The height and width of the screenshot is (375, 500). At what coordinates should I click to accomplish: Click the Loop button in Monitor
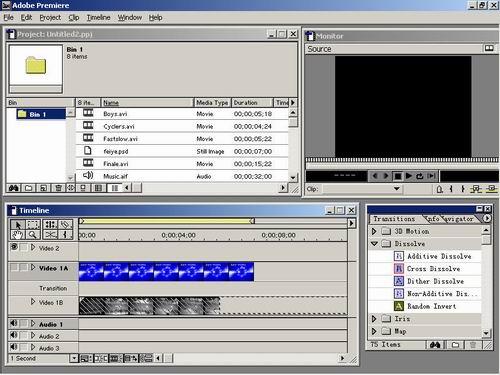pyautogui.click(x=420, y=176)
